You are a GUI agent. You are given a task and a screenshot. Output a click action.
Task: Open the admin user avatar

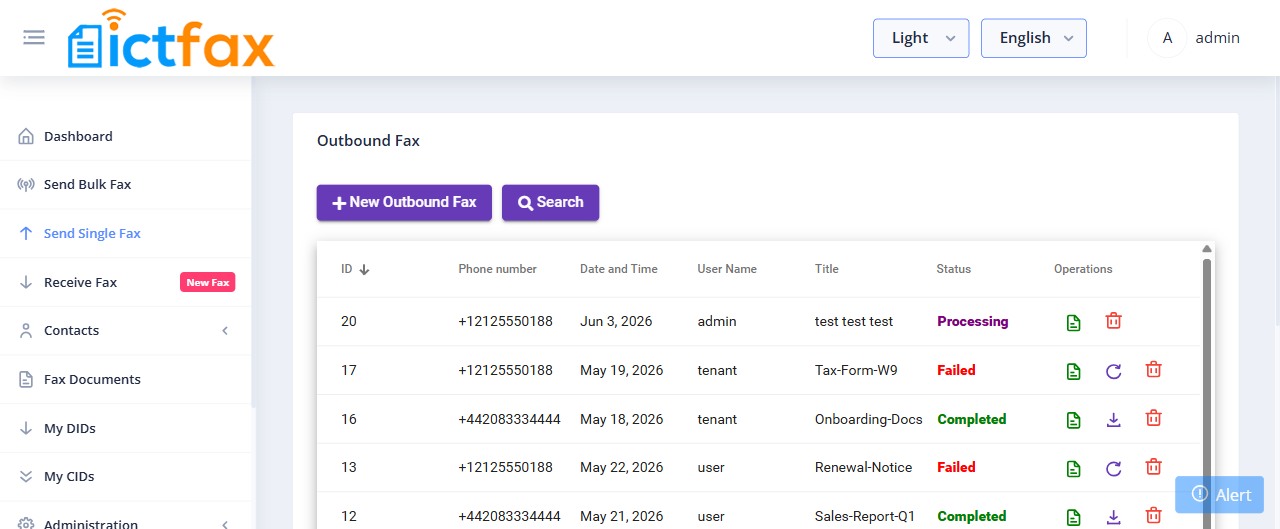[1167, 38]
